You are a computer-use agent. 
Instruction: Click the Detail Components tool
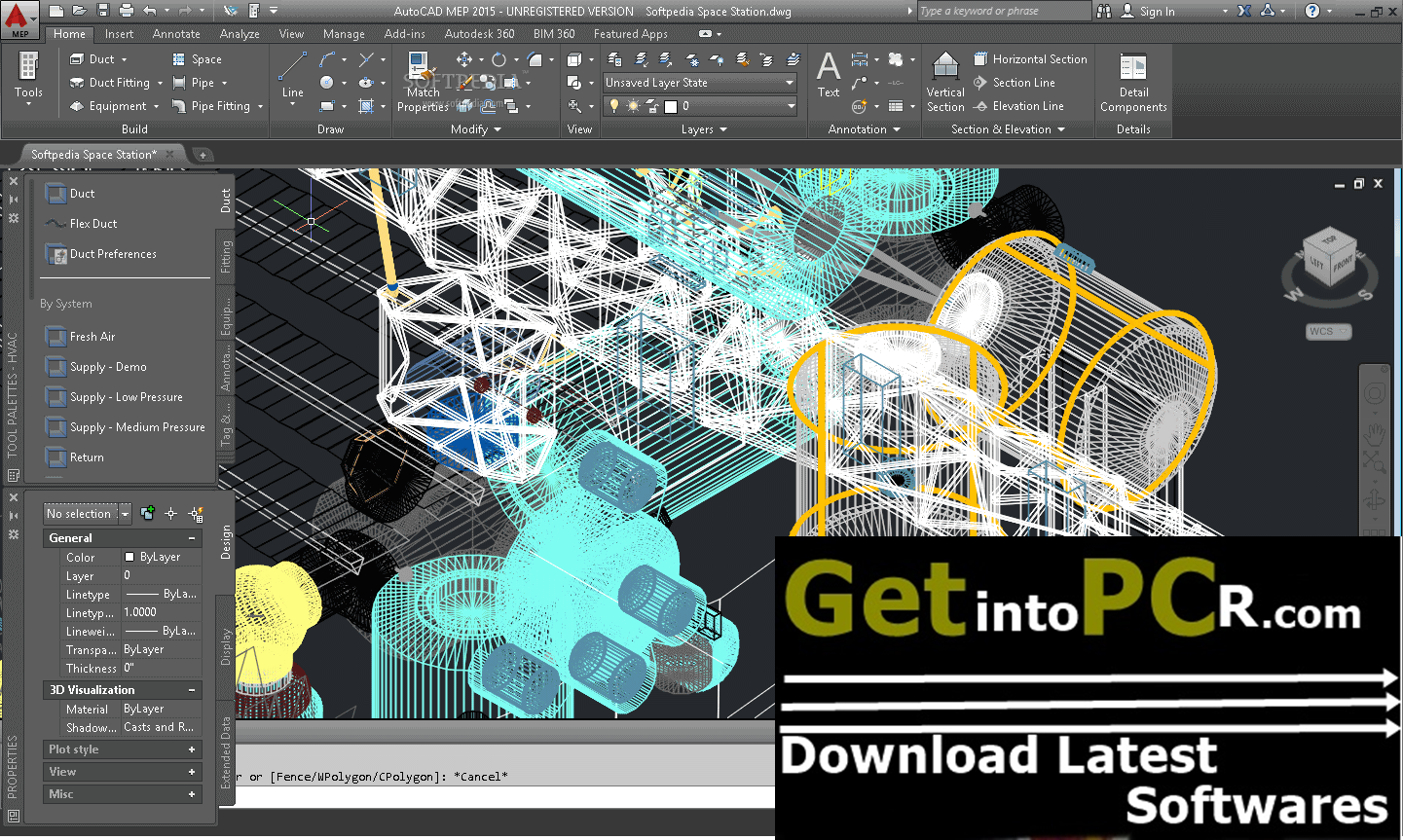[1133, 83]
